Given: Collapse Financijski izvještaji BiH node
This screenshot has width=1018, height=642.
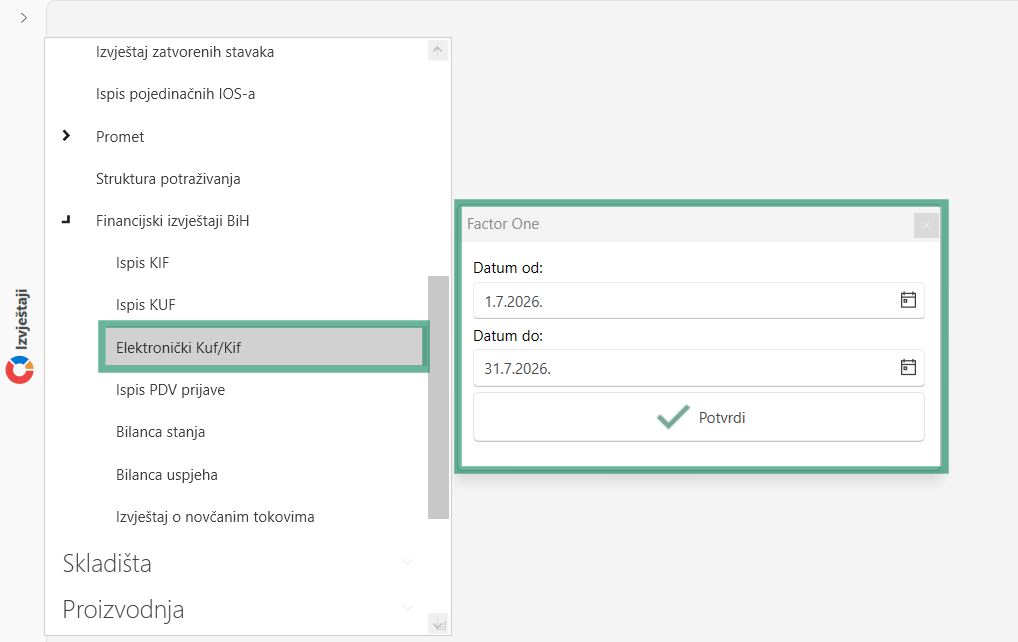Looking at the screenshot, I should pos(66,221).
